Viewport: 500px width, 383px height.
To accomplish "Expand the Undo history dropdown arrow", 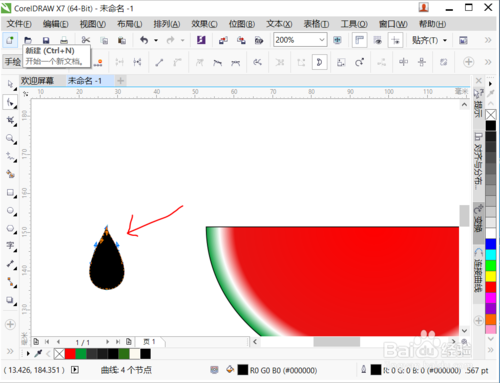I will (x=156, y=40).
